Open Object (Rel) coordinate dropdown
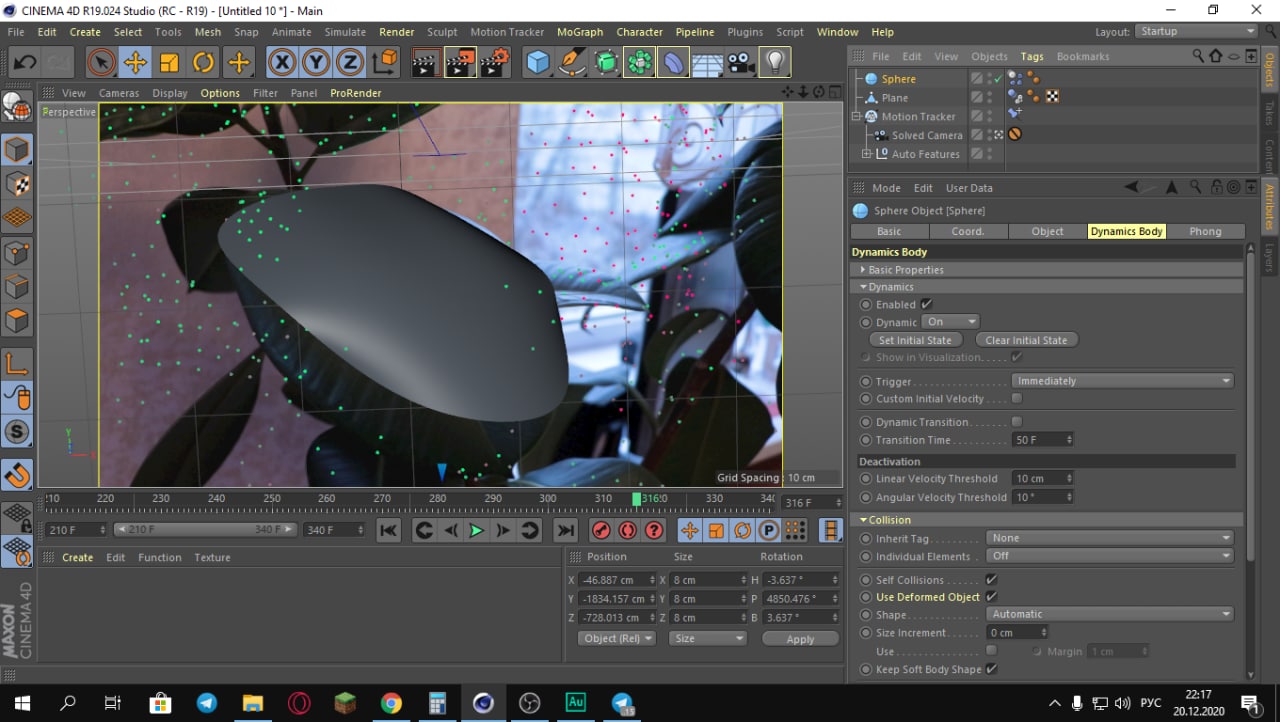1280x722 pixels. click(617, 638)
